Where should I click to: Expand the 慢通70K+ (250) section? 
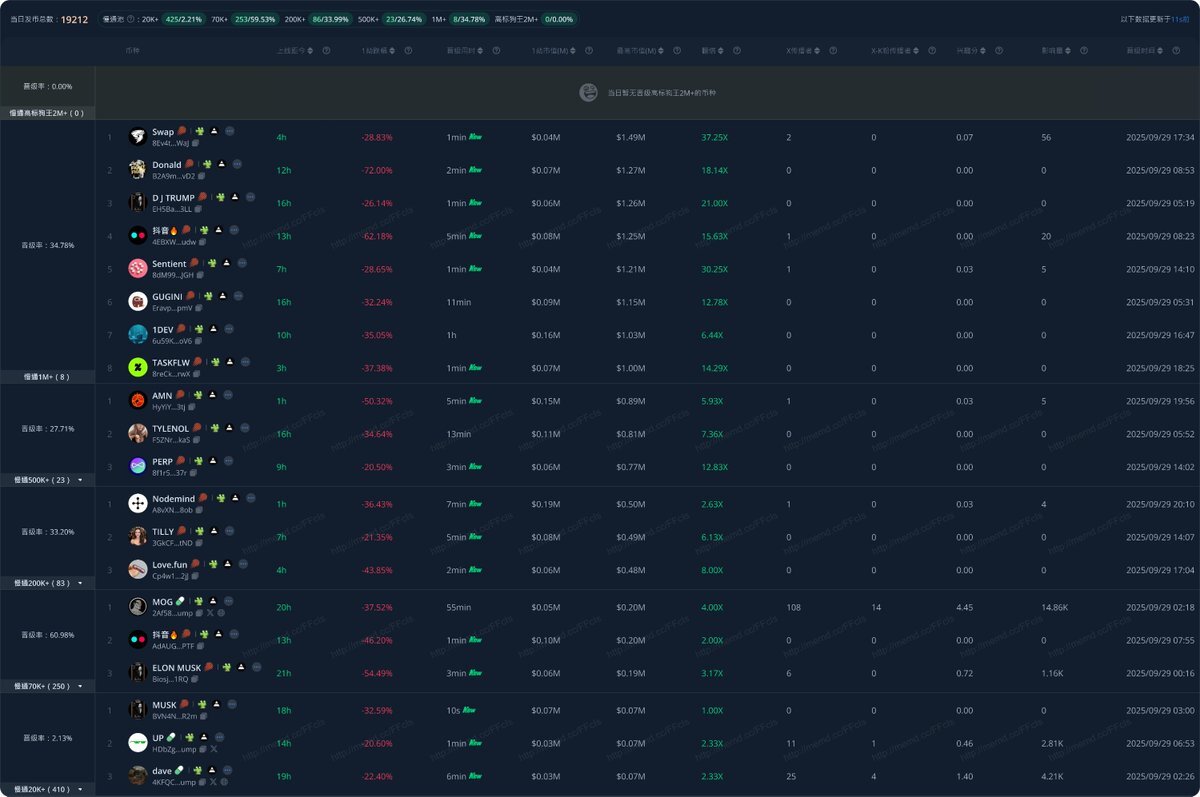click(80, 686)
